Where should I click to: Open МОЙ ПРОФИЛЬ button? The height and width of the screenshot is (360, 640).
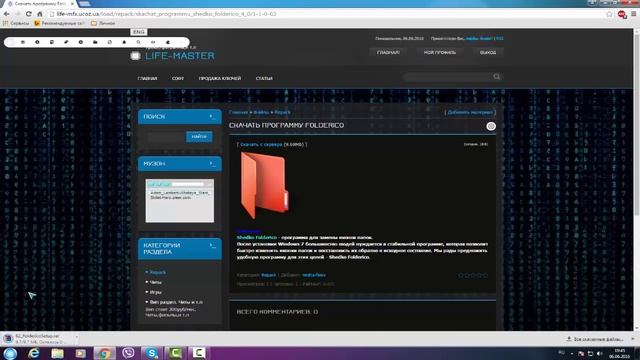pyautogui.click(x=440, y=52)
